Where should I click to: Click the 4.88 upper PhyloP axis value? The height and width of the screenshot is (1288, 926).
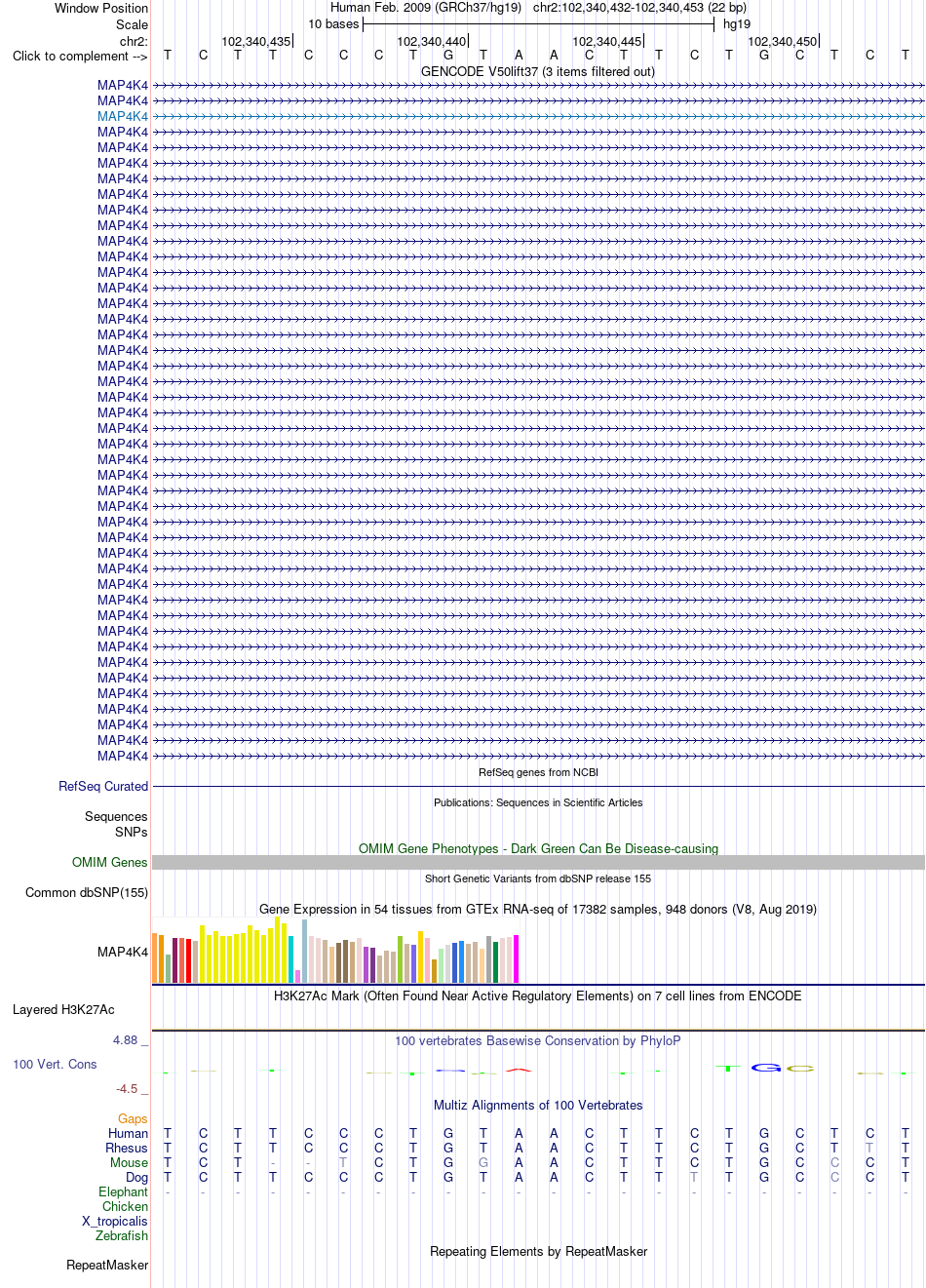[126, 1040]
